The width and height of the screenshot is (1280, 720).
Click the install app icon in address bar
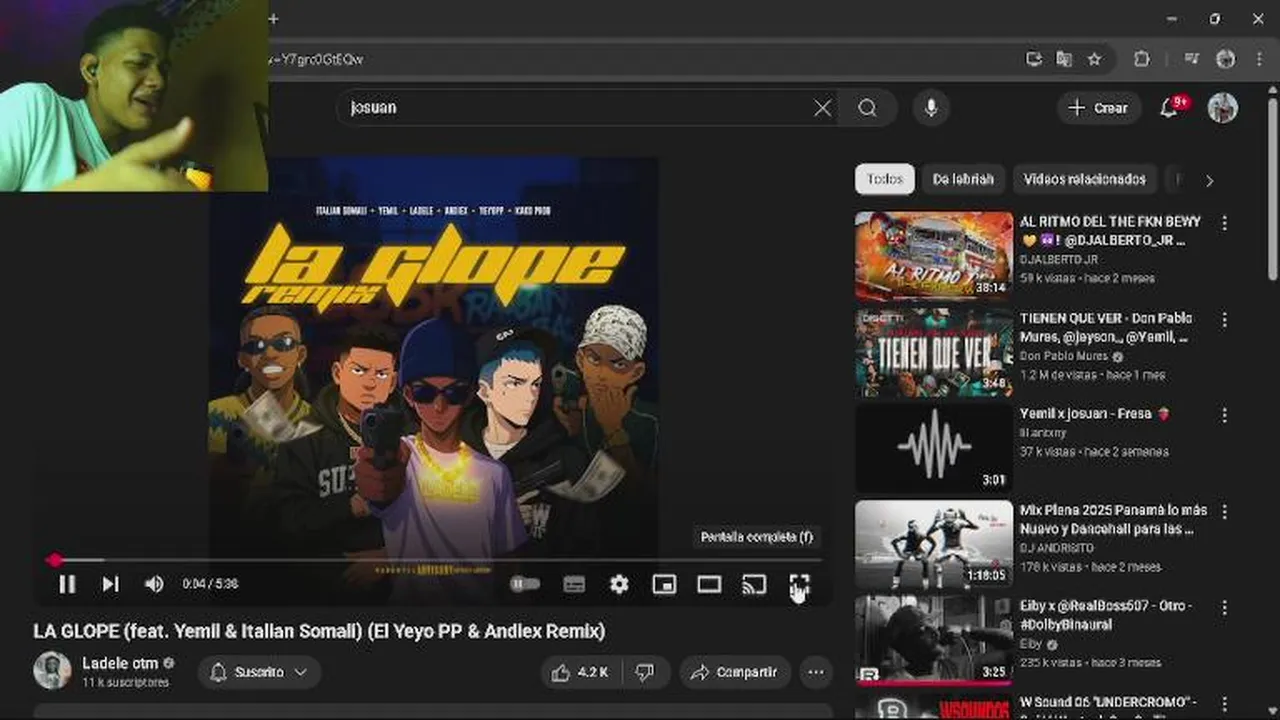(1034, 59)
